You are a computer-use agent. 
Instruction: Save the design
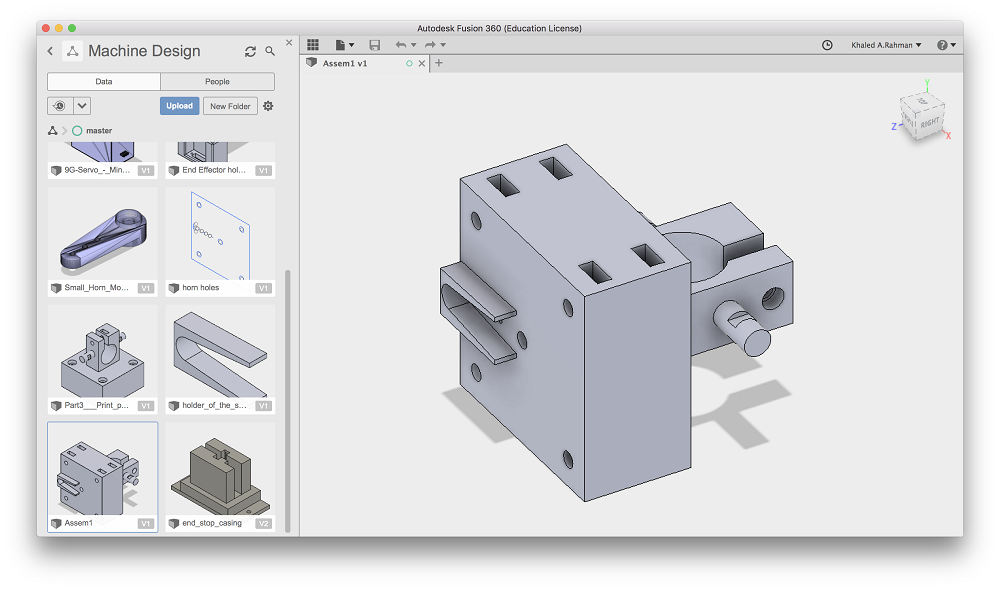coord(374,45)
